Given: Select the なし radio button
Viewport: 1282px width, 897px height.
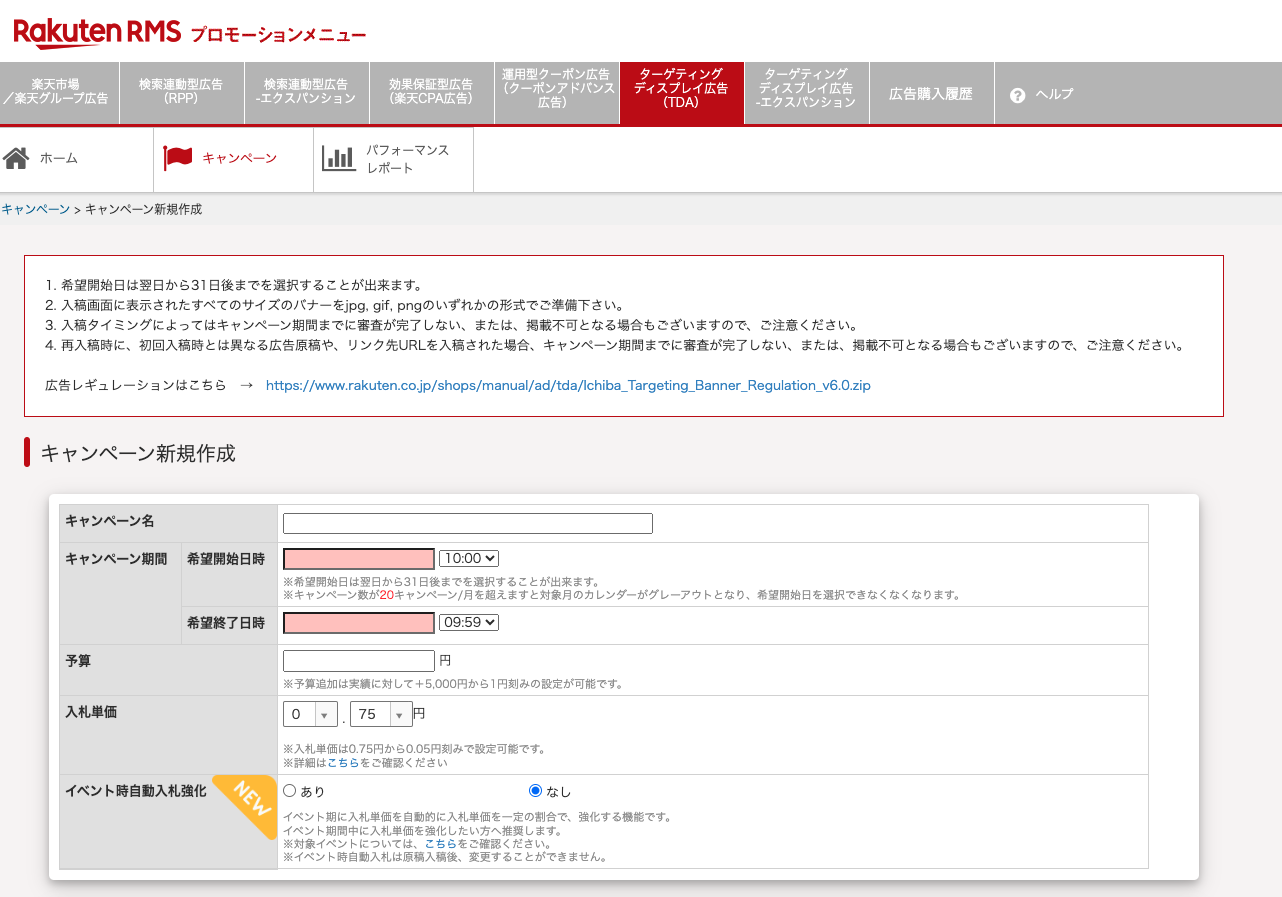Looking at the screenshot, I should (535, 790).
